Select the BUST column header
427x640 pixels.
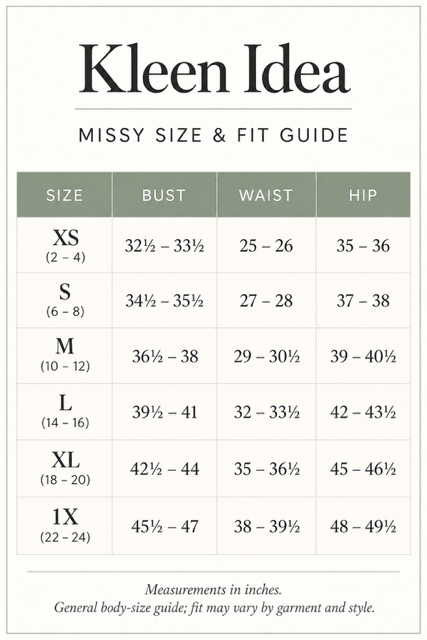coord(165,195)
